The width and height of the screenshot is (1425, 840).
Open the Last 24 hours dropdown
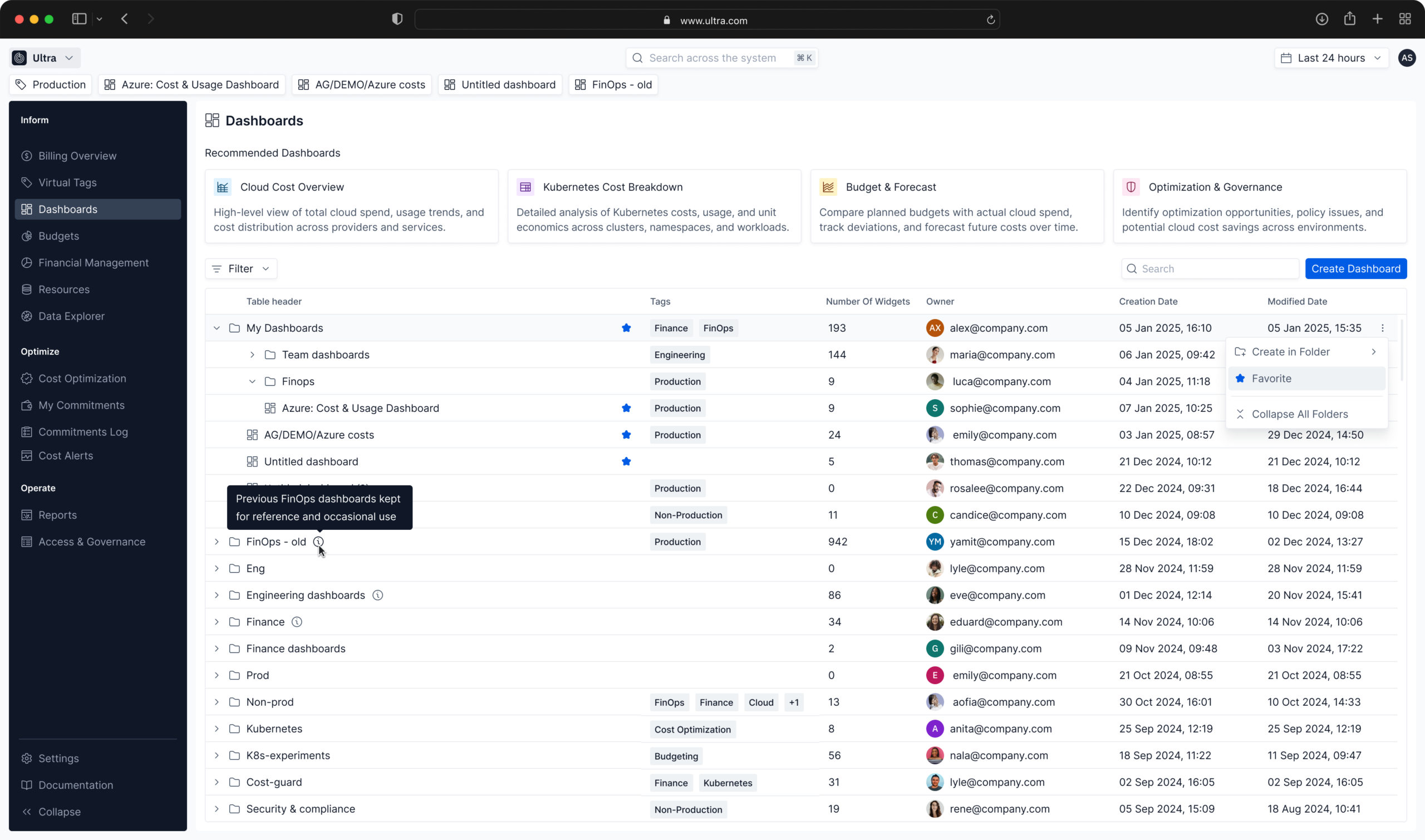[1331, 58]
